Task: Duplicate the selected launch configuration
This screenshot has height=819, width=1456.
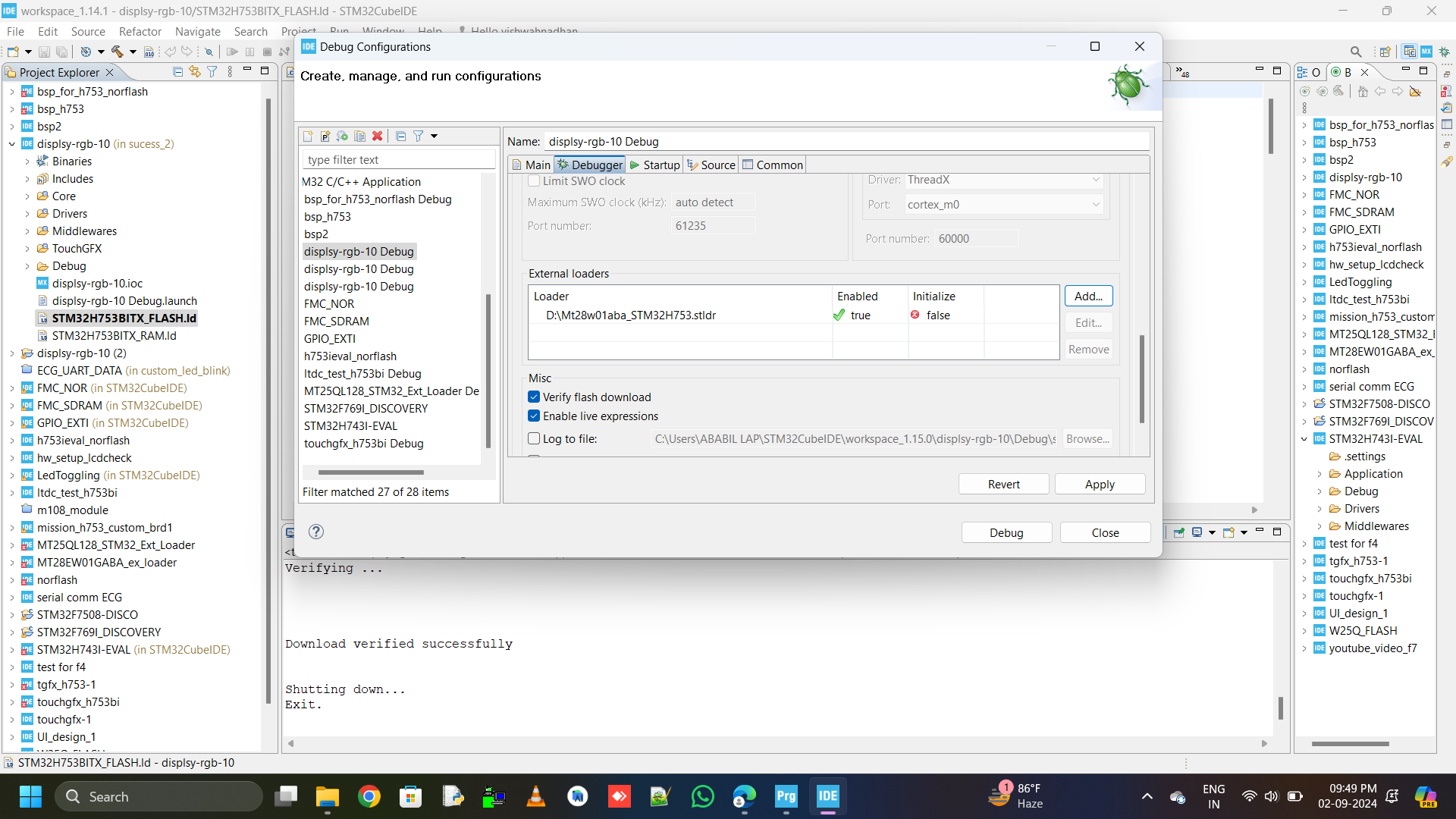Action: coord(360,136)
